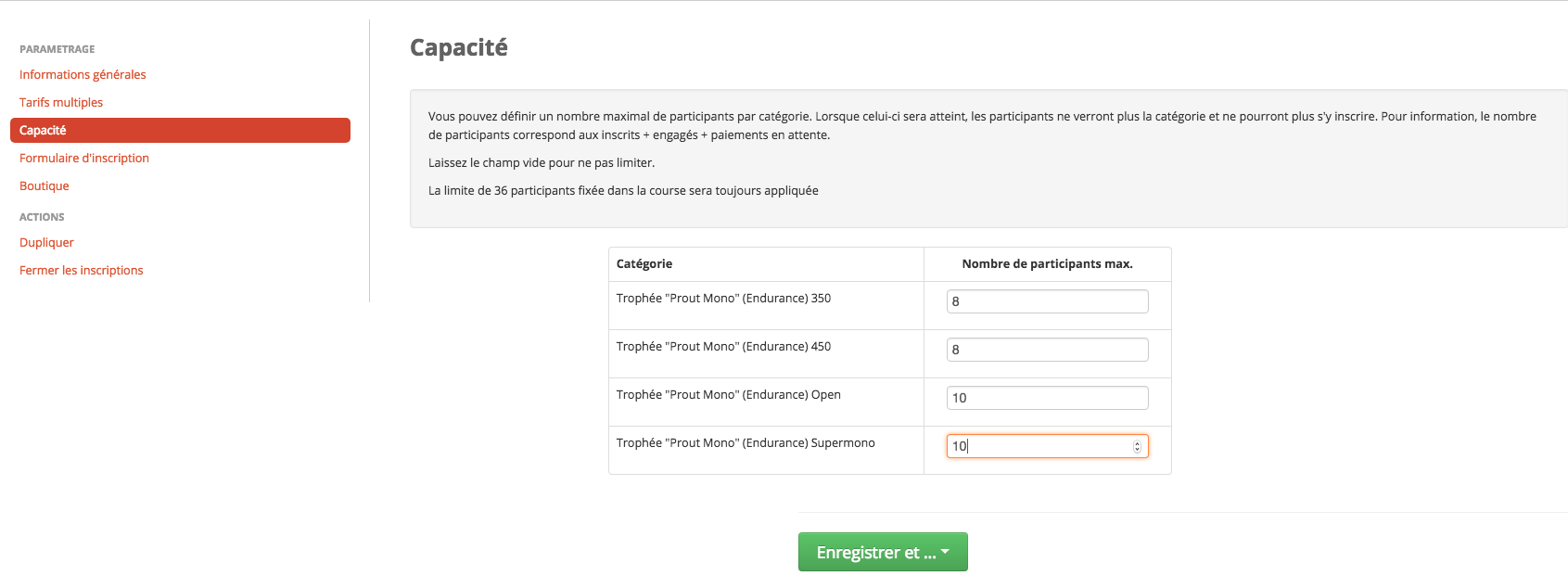The image size is (1568, 575).
Task: Edit max participants for Endurance Open
Action: (1047, 398)
